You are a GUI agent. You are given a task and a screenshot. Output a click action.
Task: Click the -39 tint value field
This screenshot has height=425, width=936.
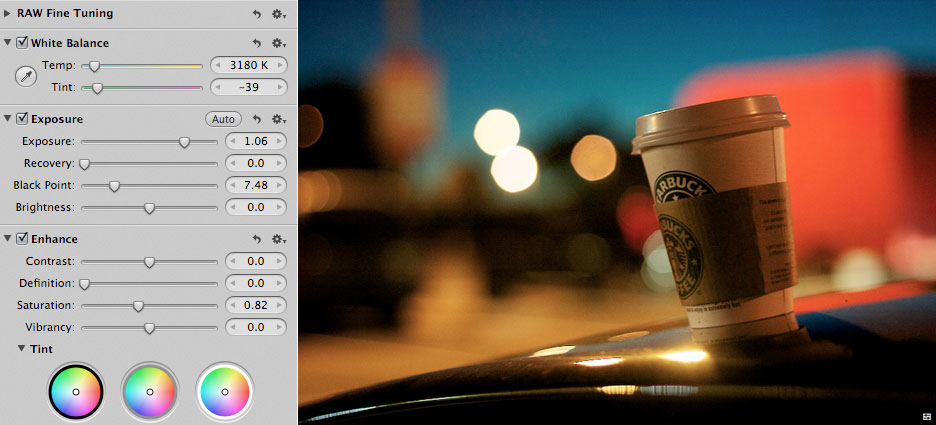250,87
